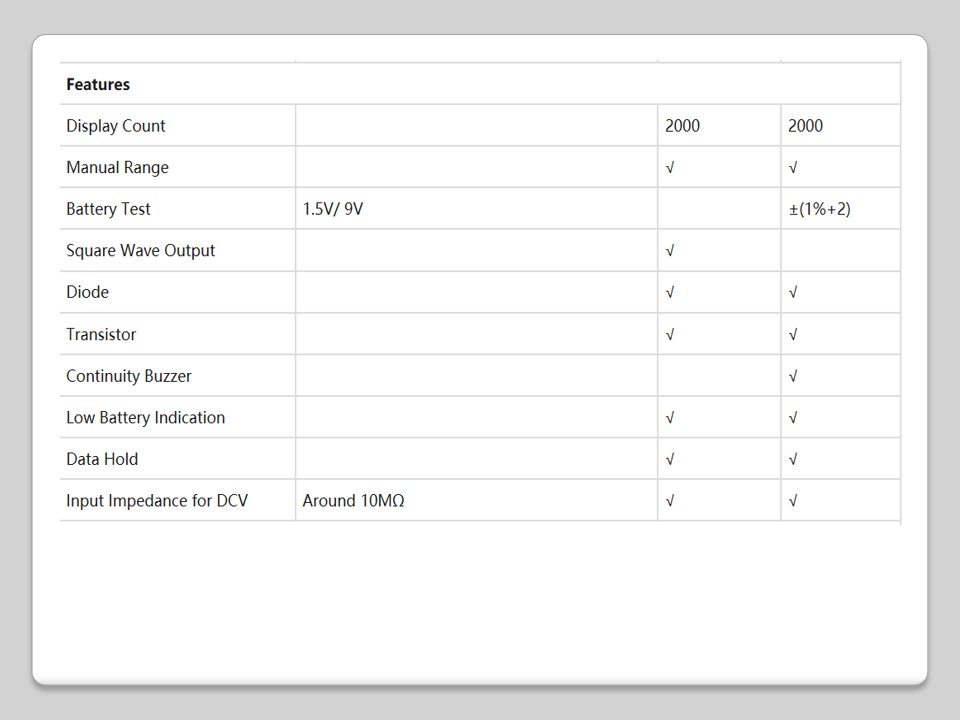Select the Battery Test label
The height and width of the screenshot is (720, 960).
pyautogui.click(x=108, y=209)
